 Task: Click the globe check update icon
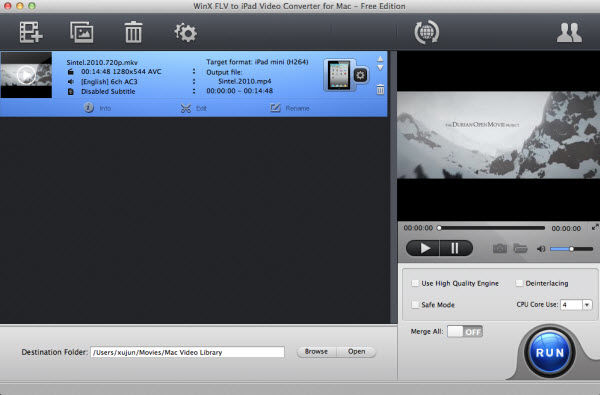click(427, 32)
